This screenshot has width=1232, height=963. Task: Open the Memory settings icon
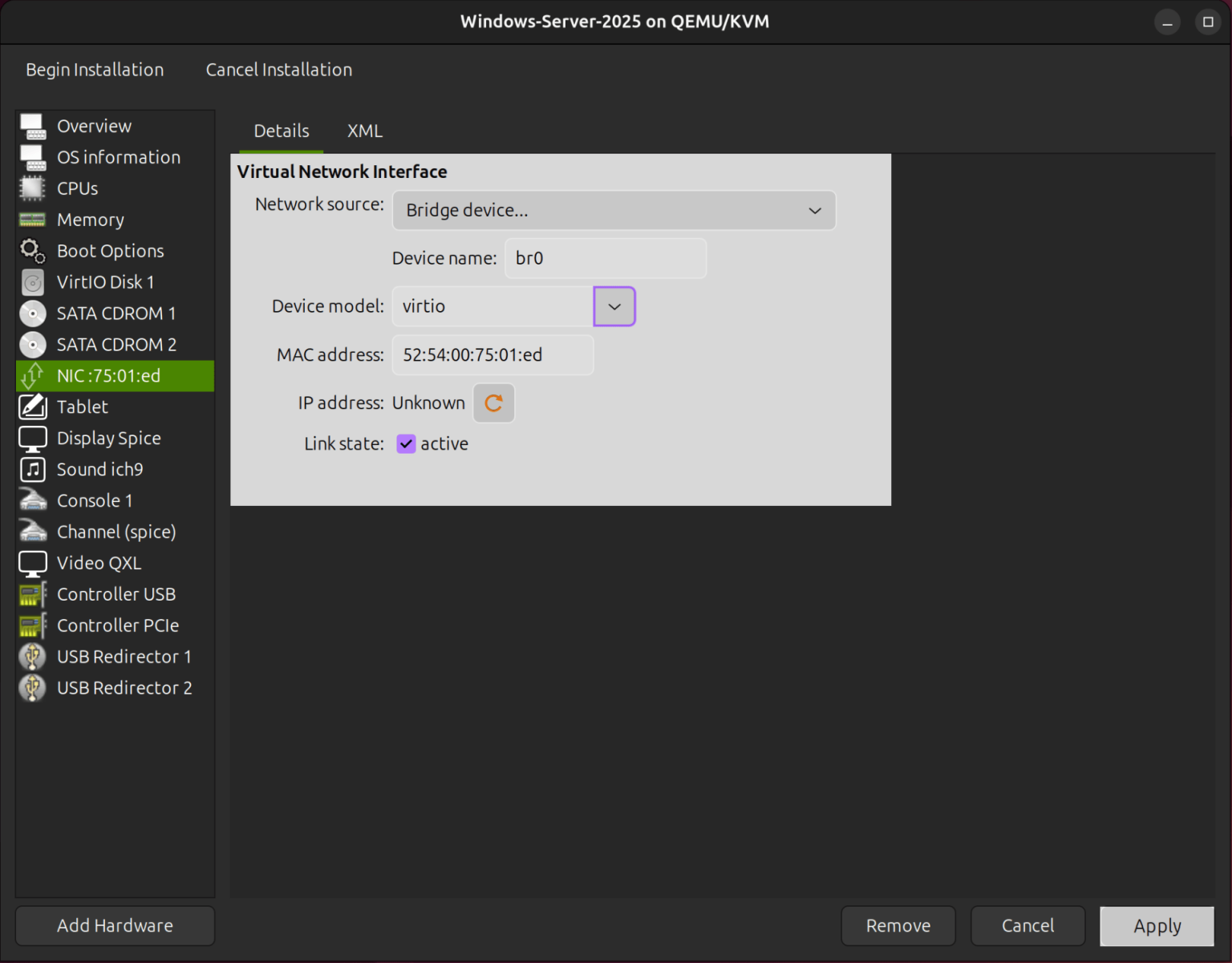32,219
